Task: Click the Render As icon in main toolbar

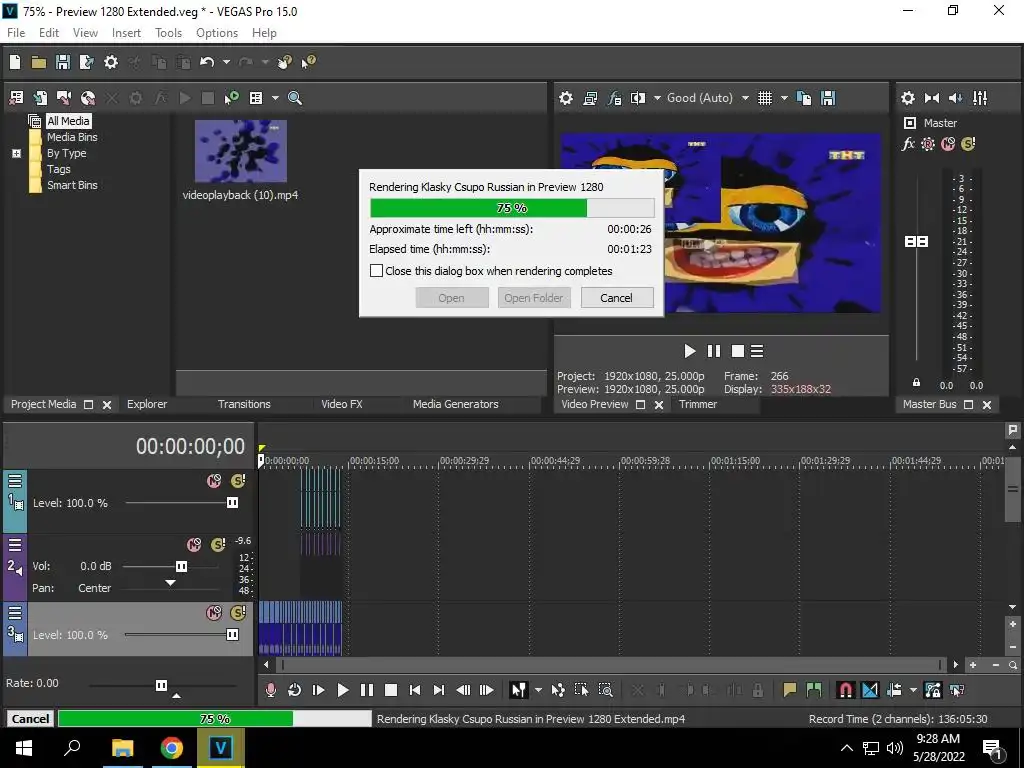Action: pyautogui.click(x=86, y=62)
